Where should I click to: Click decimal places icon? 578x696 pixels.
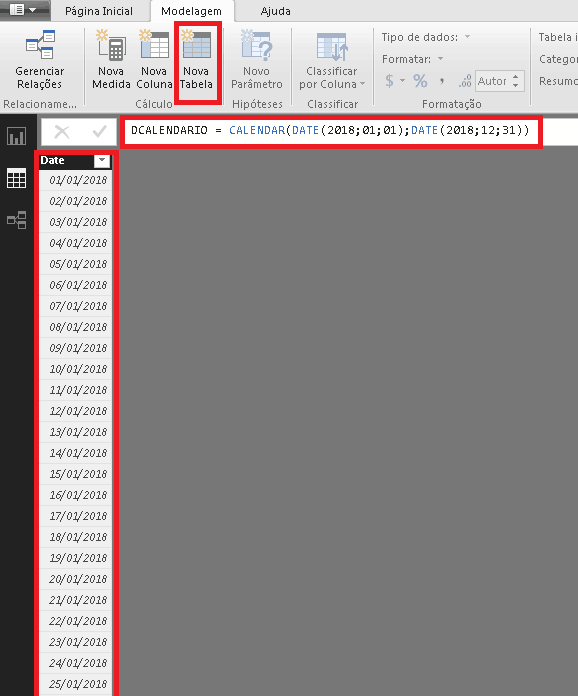click(x=465, y=81)
